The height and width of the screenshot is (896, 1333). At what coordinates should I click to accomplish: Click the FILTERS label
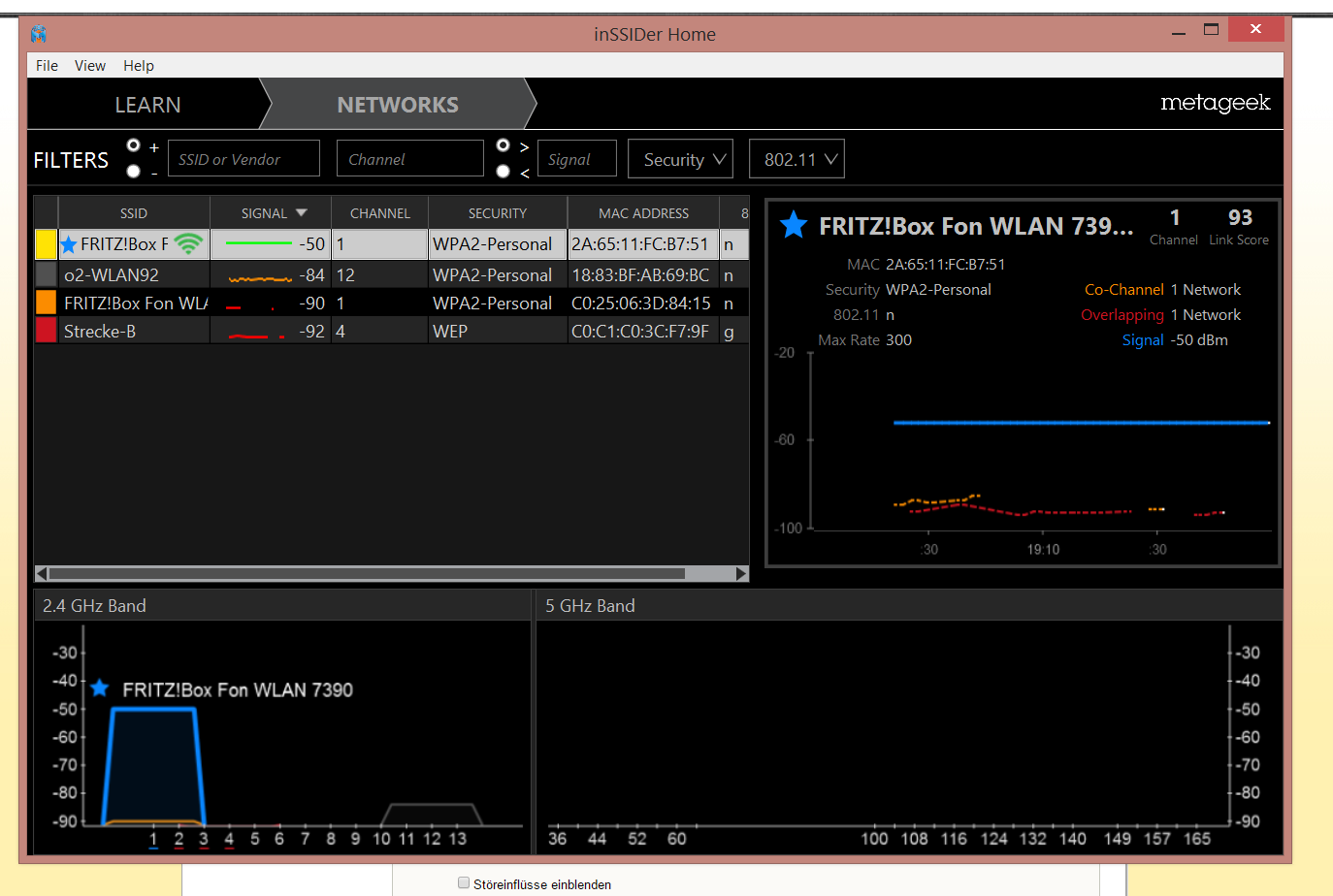click(71, 160)
